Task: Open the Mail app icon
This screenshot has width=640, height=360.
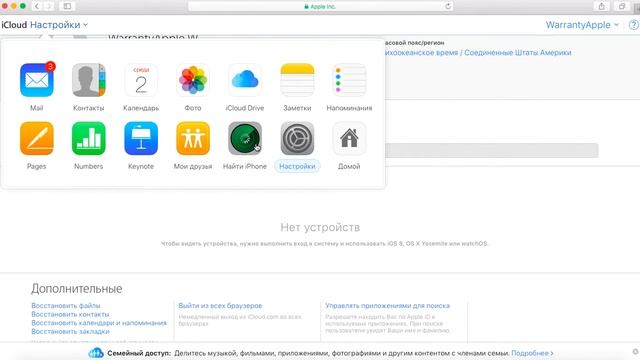Action: click(x=37, y=80)
